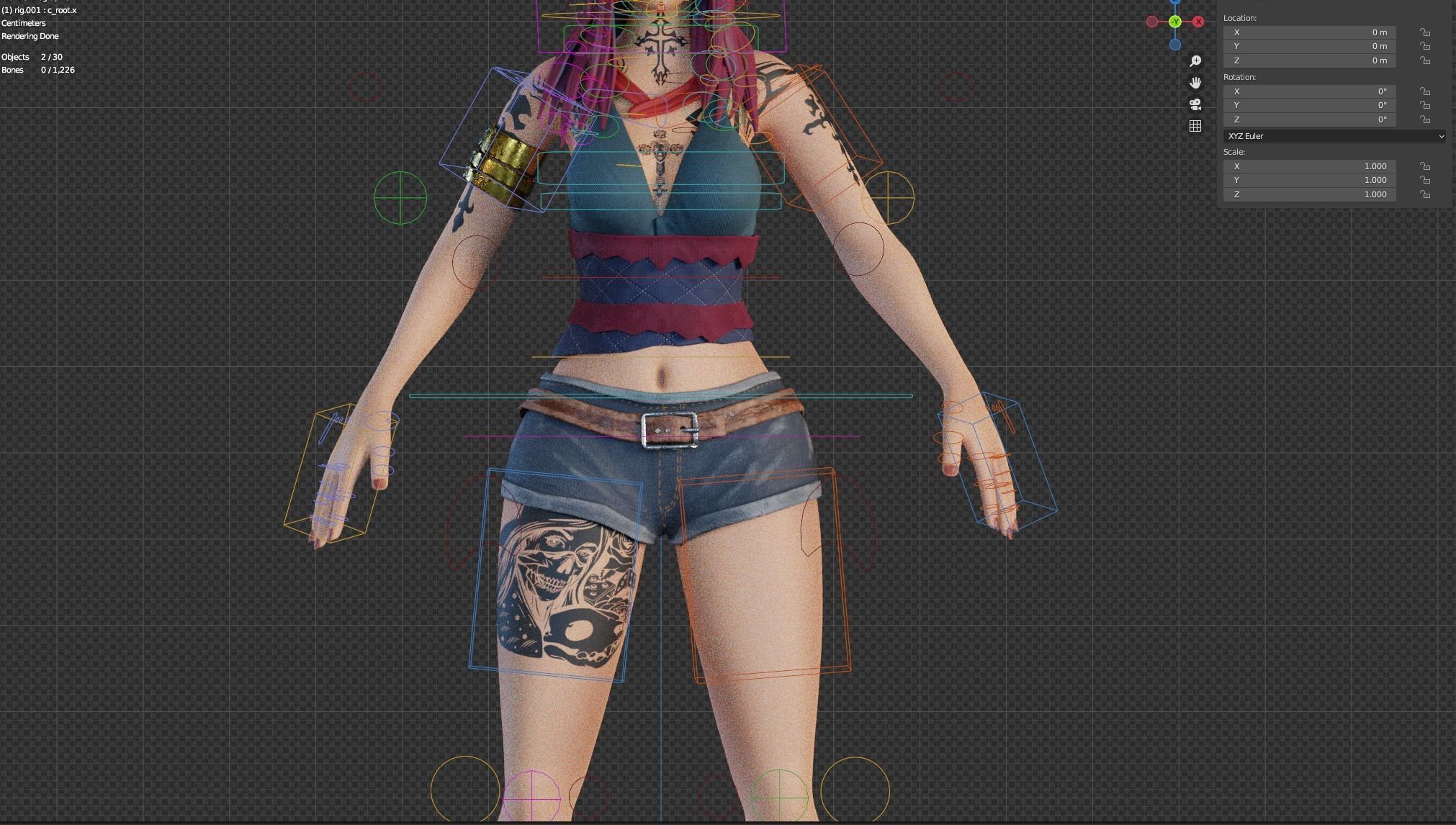Screen dimensions: 1456x825
Task: Click the Rotation Y field showing 0°
Action: [x=1310, y=105]
